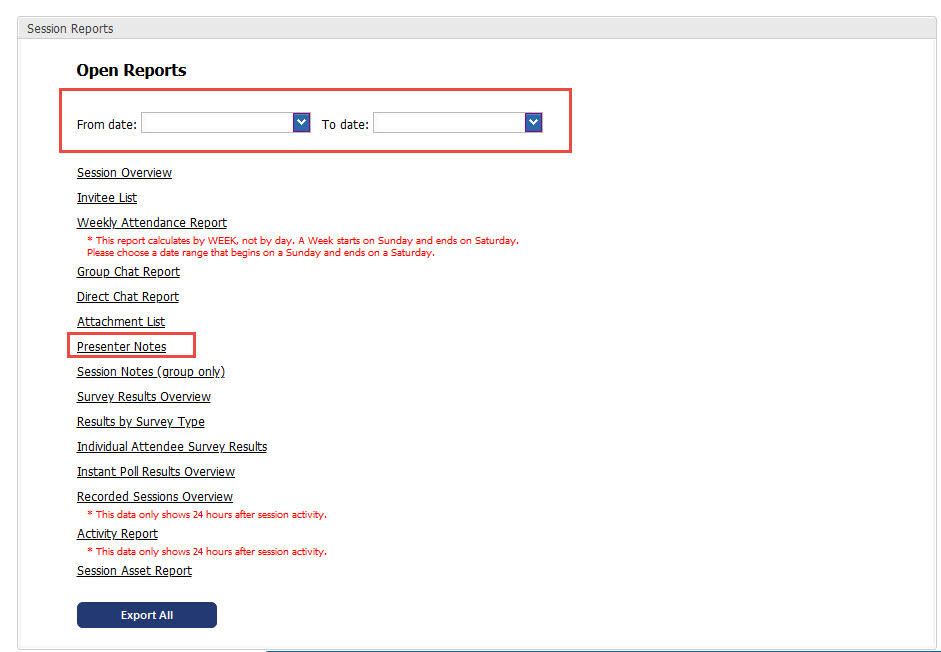
Task: Open the Invitee List report
Action: click(x=107, y=198)
